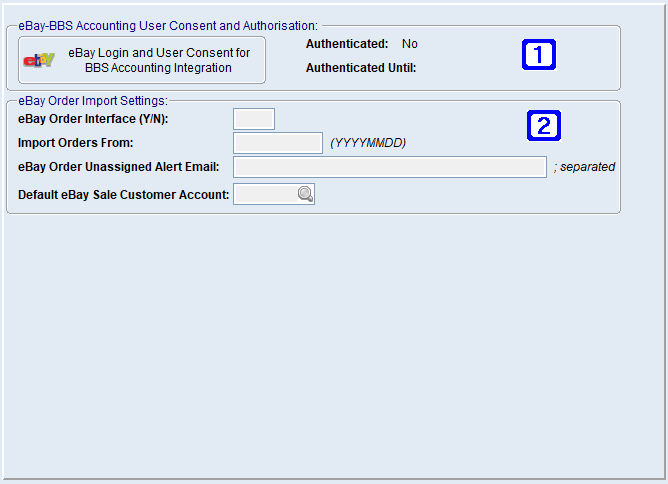Screen dimensions: 668x484
Task: Click the '(YYYYMMDD)' format hint
Action: pyautogui.click(x=368, y=143)
